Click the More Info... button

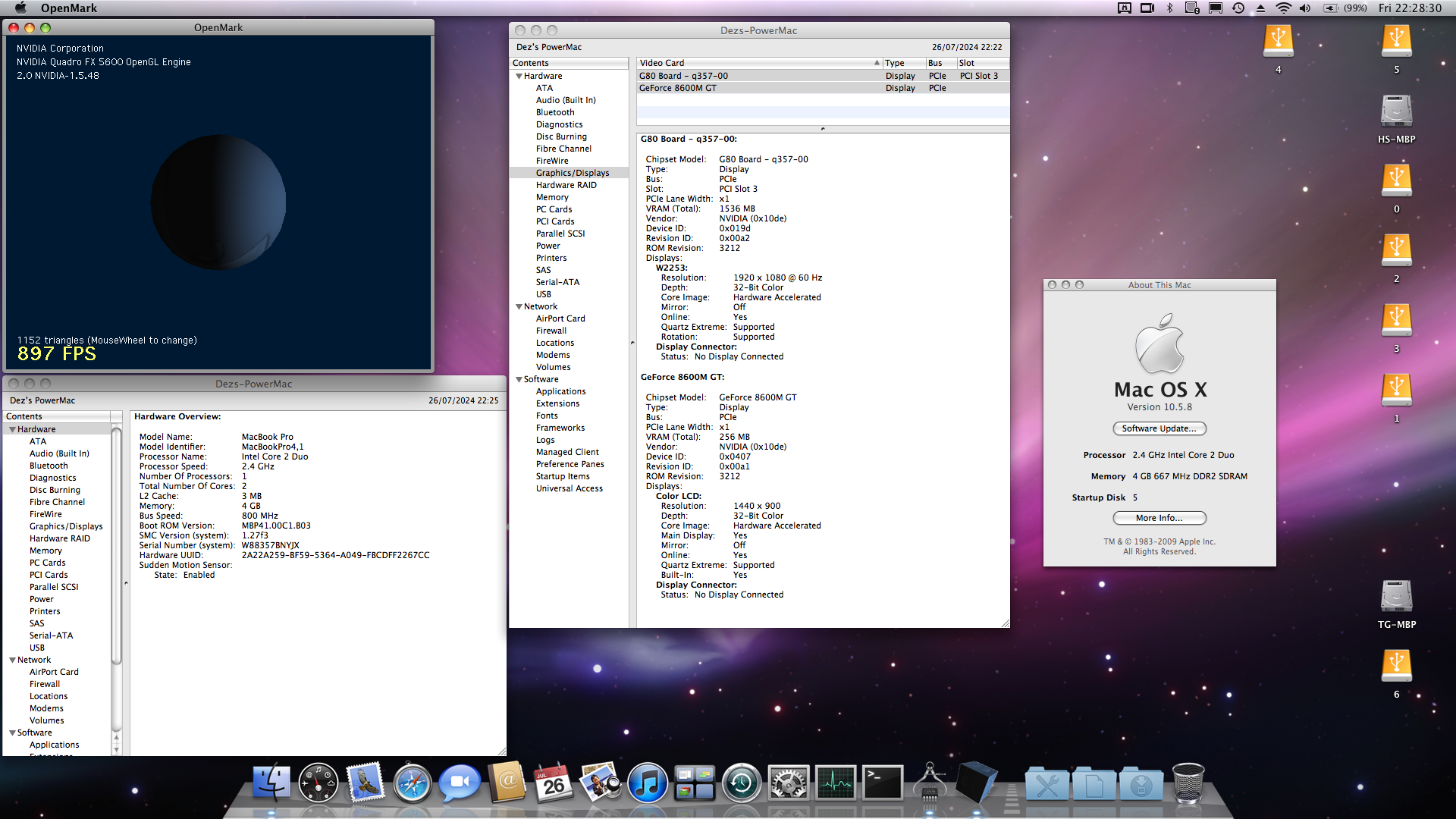tap(1159, 518)
